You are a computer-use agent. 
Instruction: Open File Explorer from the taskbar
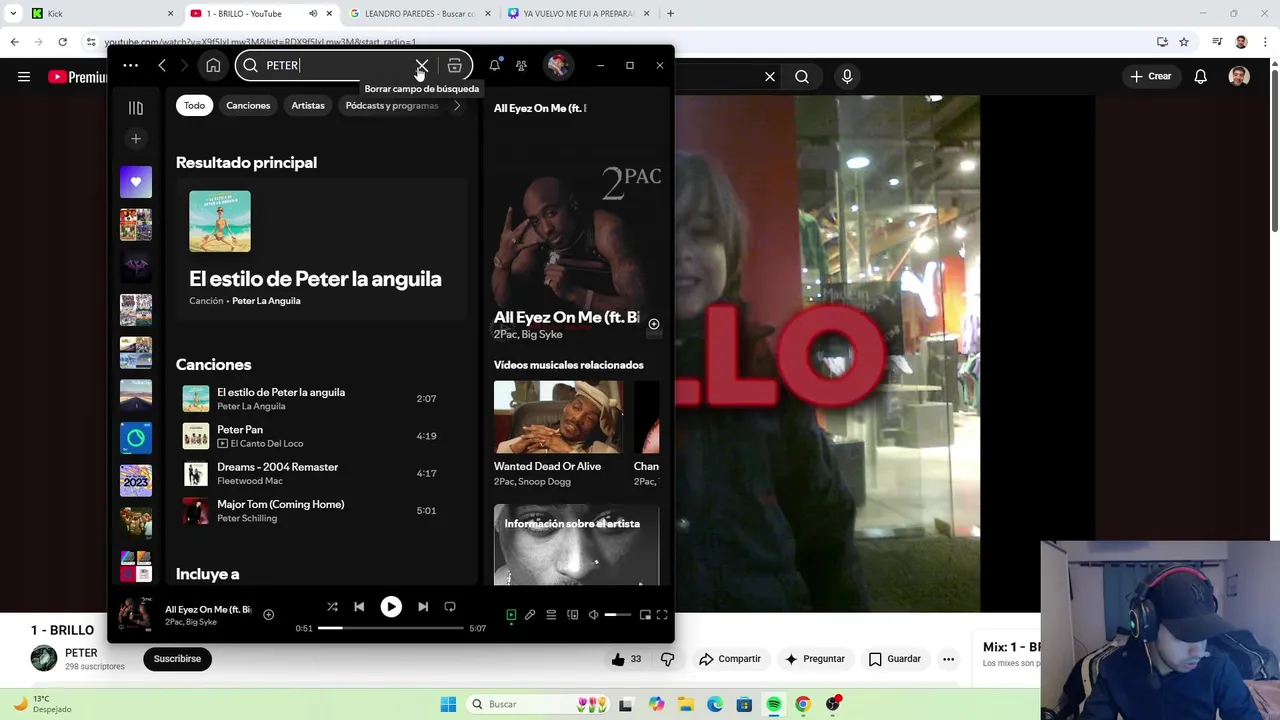pos(686,704)
